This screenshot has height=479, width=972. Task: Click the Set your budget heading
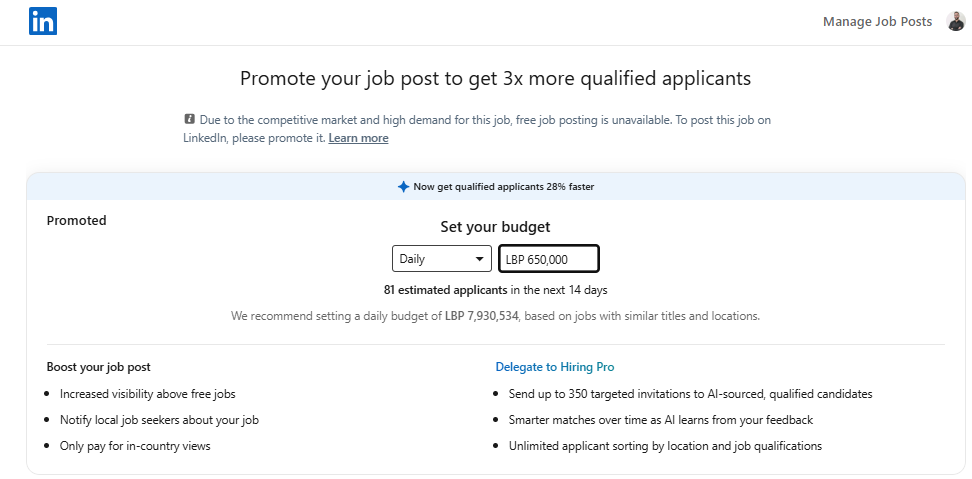pyautogui.click(x=495, y=227)
